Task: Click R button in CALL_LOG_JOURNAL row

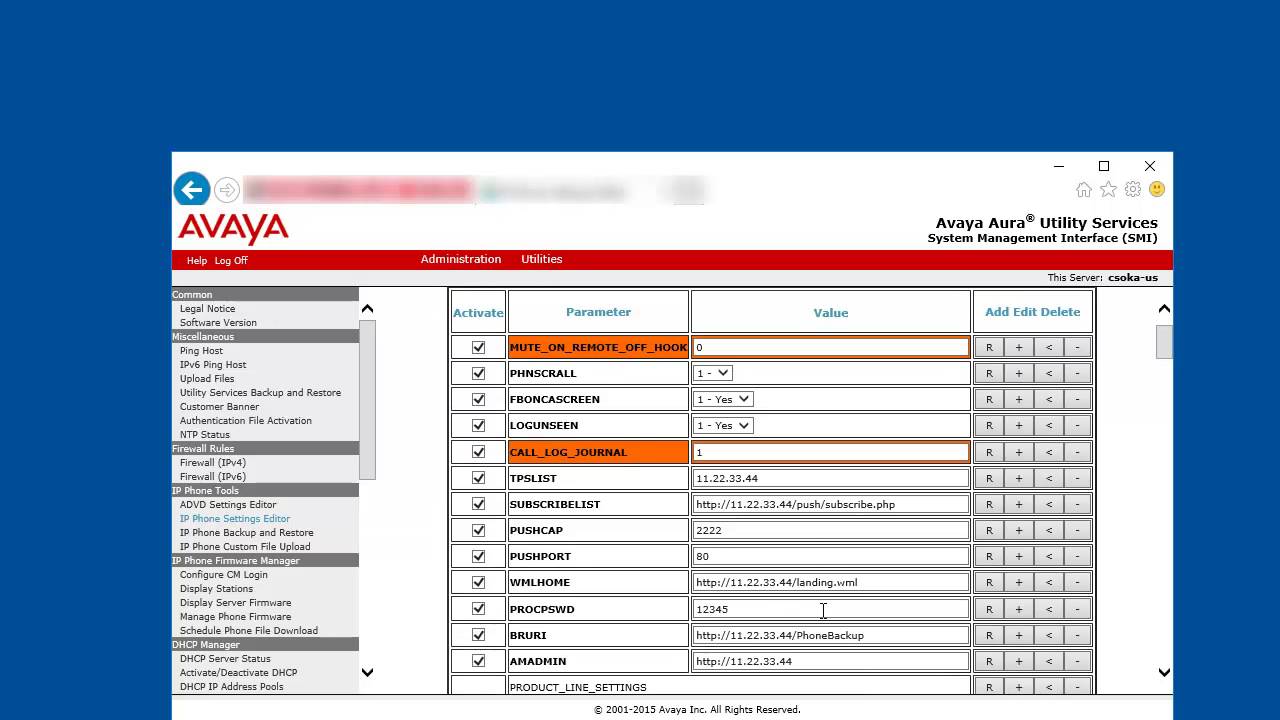Action: pos(989,452)
